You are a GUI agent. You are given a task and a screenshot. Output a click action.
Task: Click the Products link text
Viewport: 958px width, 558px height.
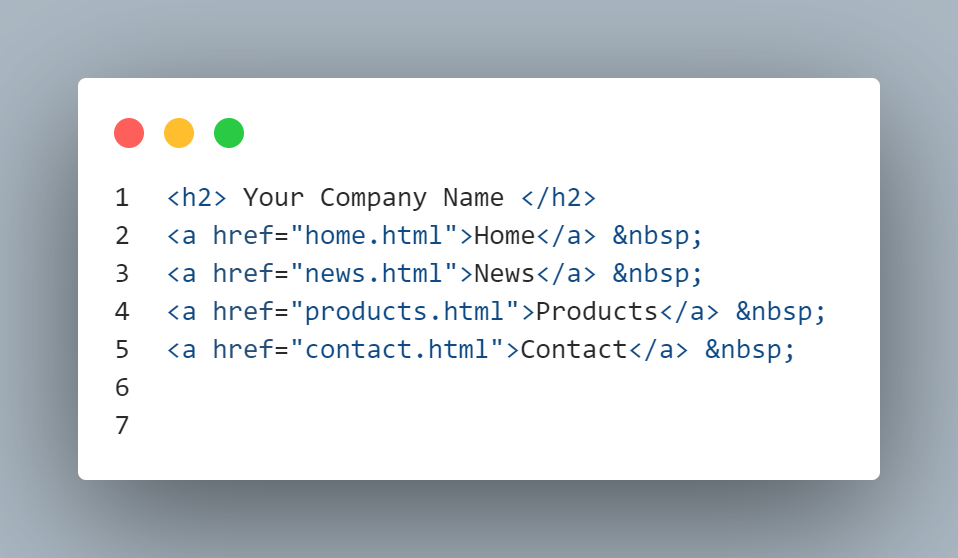click(x=596, y=311)
